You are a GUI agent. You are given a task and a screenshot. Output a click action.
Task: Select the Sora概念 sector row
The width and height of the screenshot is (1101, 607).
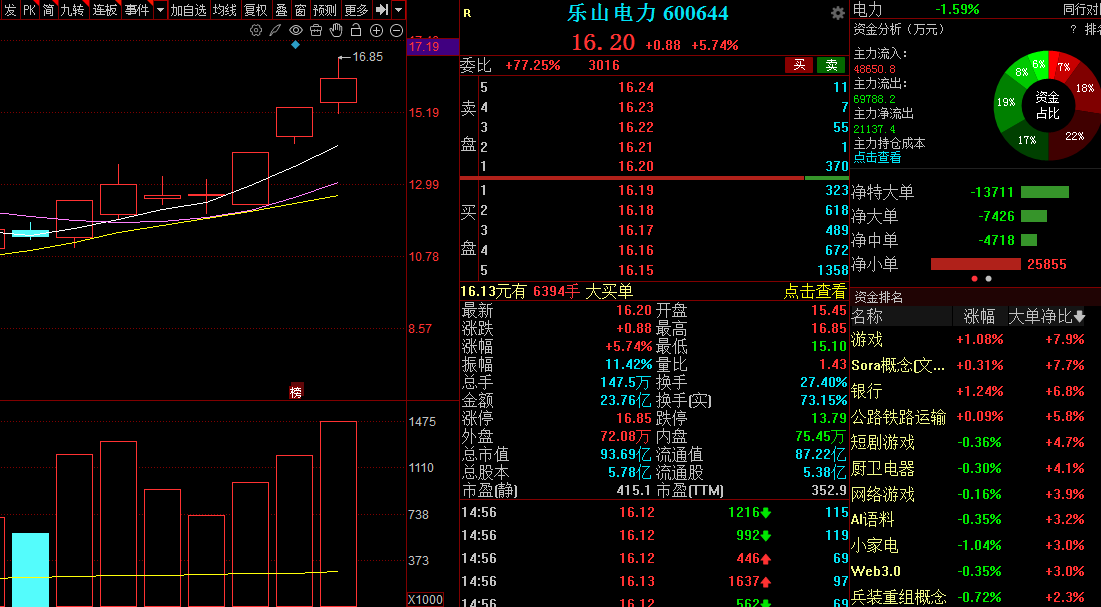[x=976, y=365]
